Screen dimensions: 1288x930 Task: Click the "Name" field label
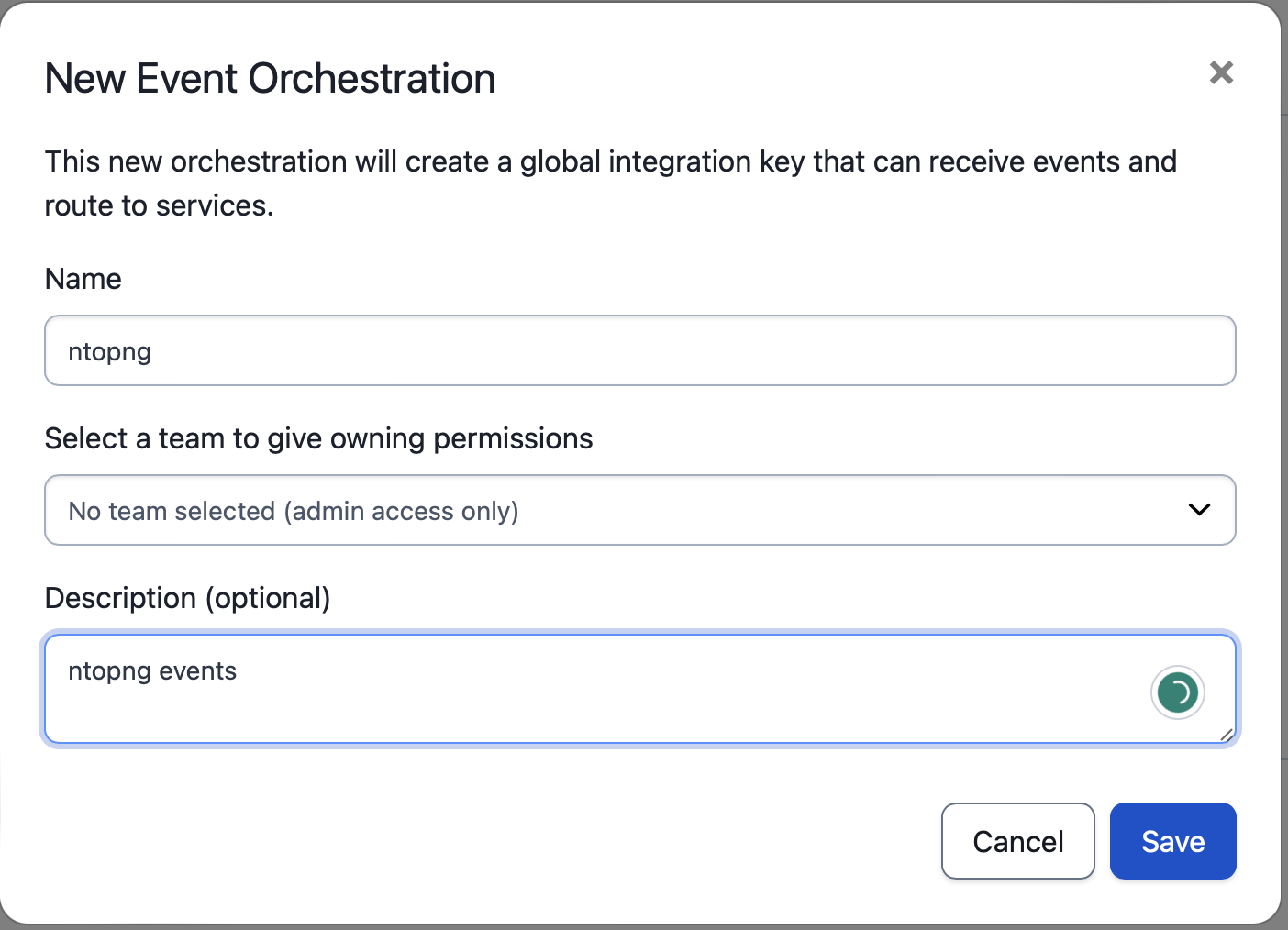click(83, 279)
